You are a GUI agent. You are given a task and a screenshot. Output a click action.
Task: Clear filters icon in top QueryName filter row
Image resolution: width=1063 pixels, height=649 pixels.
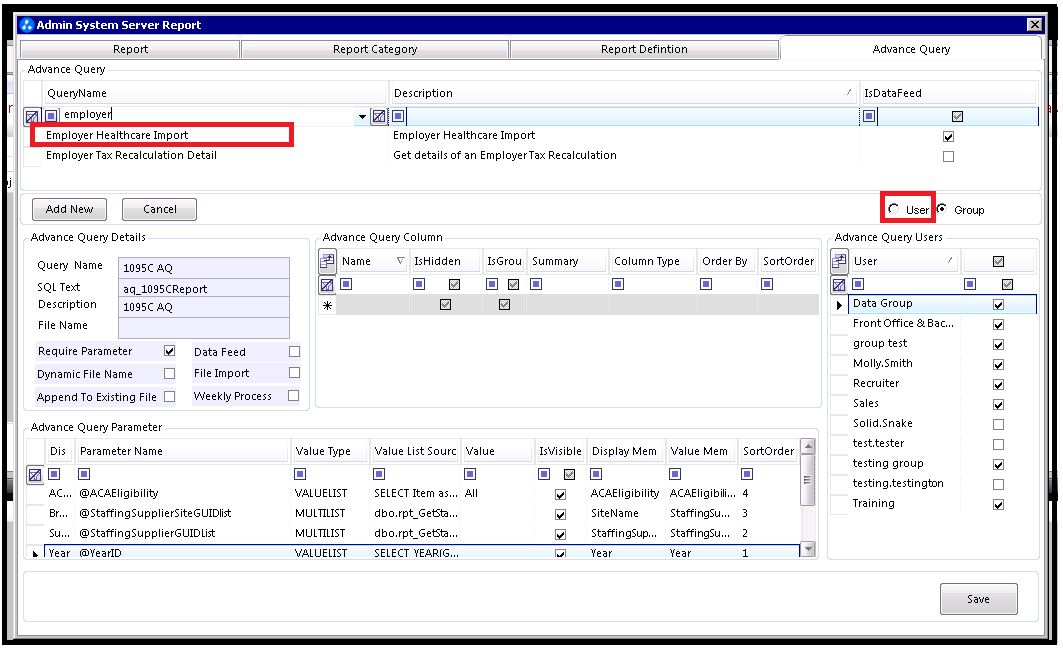point(32,116)
